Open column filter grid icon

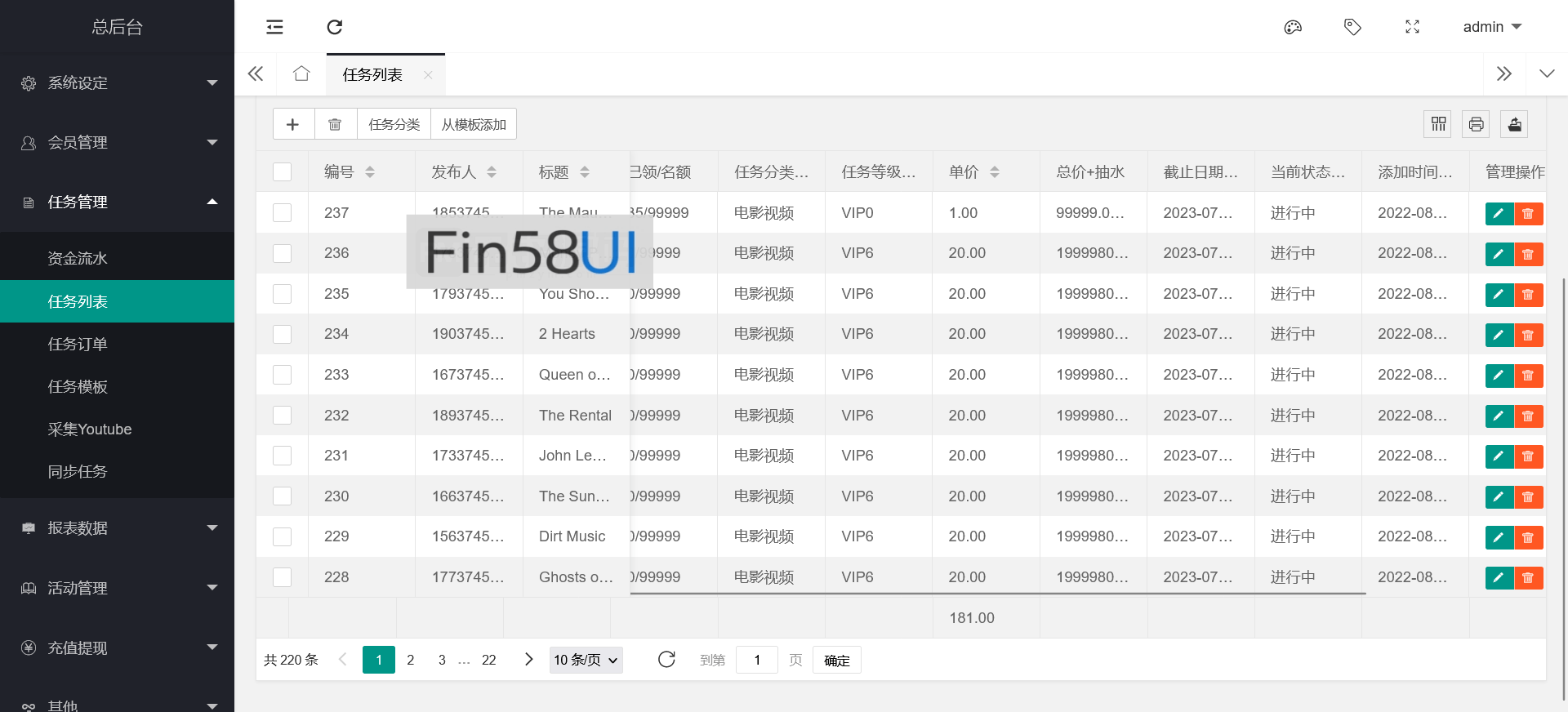coord(1438,124)
